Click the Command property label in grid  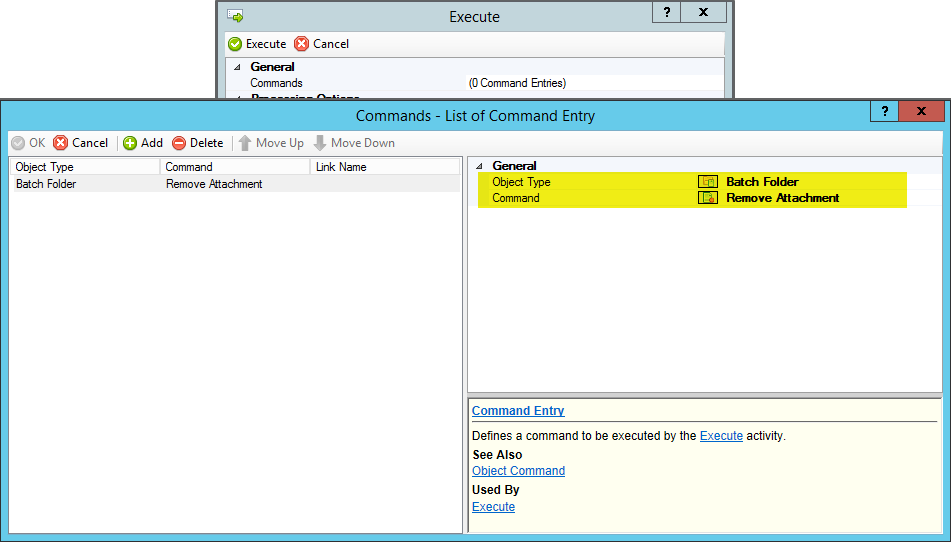coord(516,198)
